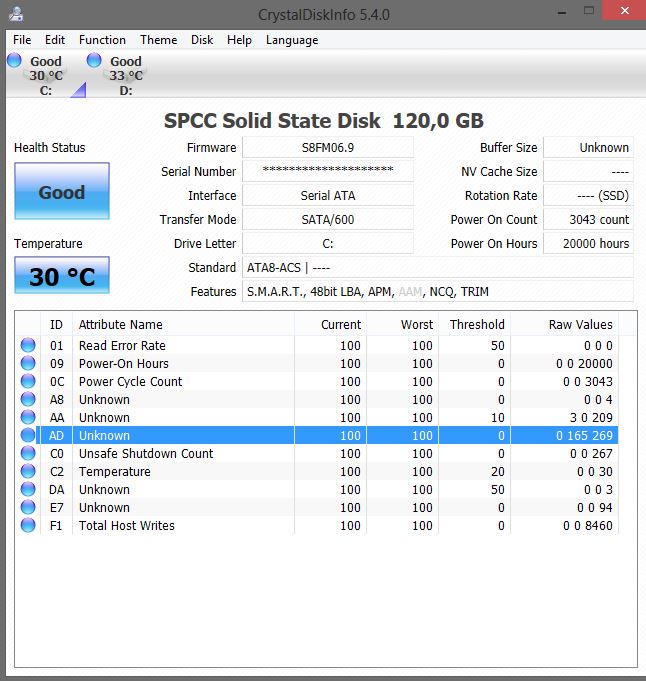Open the Disk menu

[202, 40]
